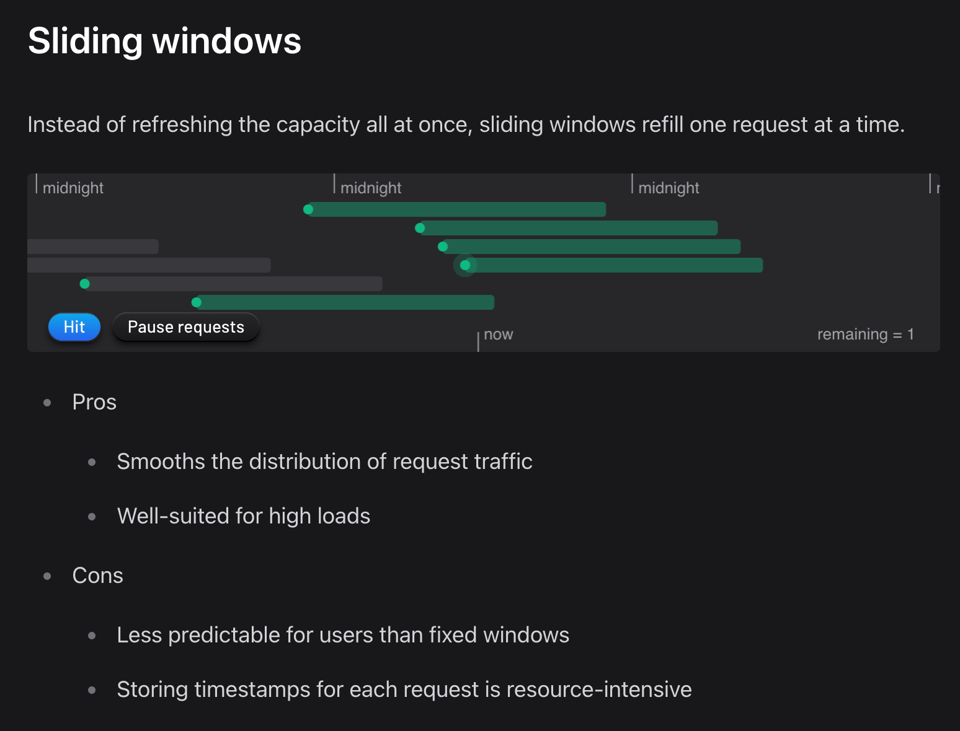
Task: Click the 'Cons' bullet item
Action: coord(97,575)
